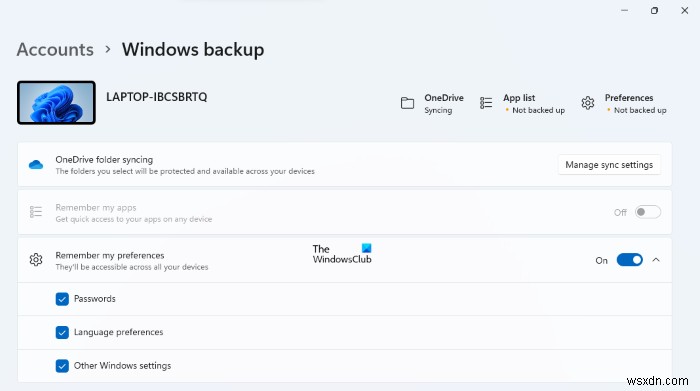This screenshot has height=391, width=700.
Task: Uncheck Language preferences checkbox
Action: [x=62, y=332]
